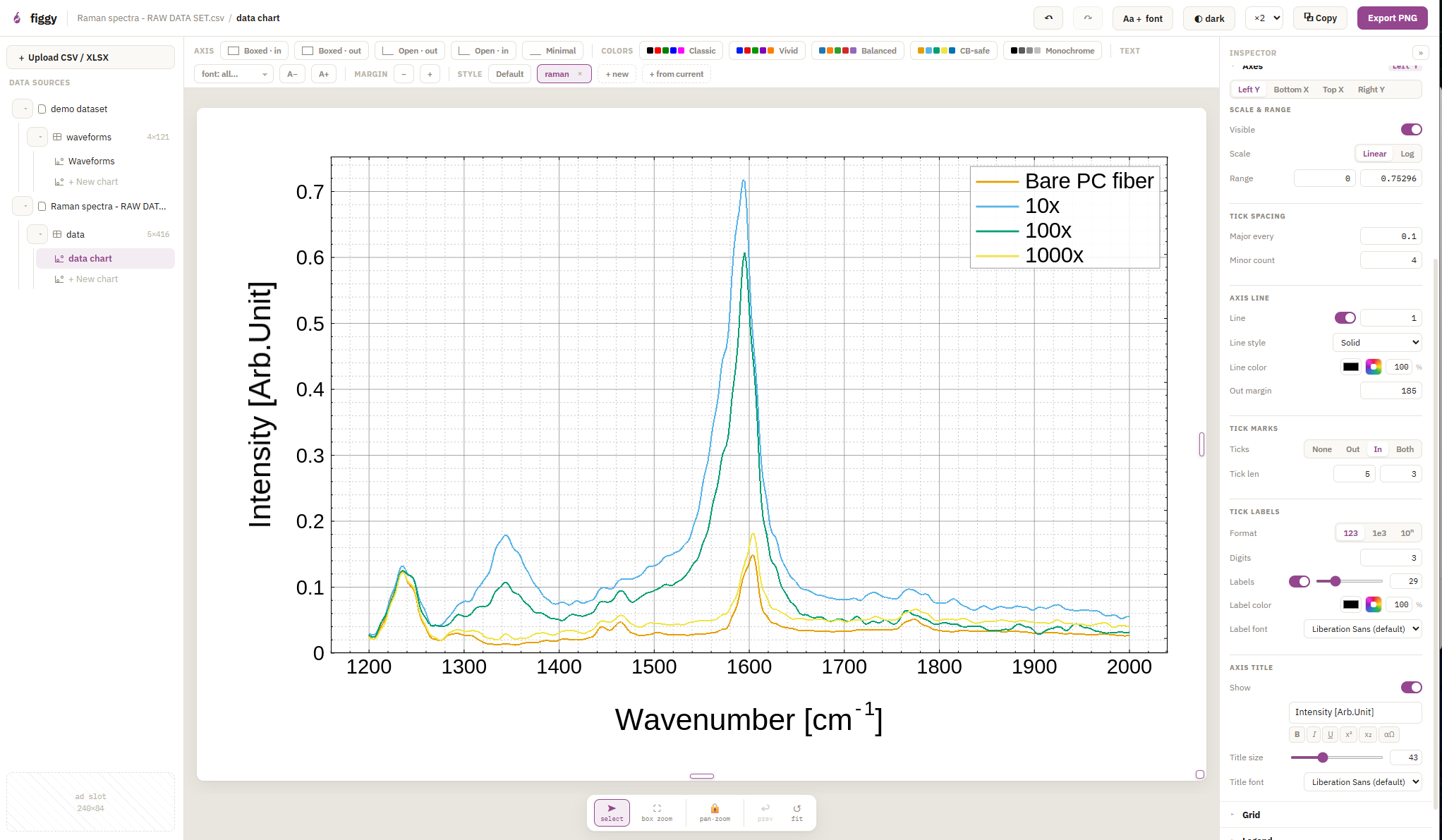Image resolution: width=1442 pixels, height=840 pixels.
Task: Apply bold to axis title
Action: click(1297, 734)
